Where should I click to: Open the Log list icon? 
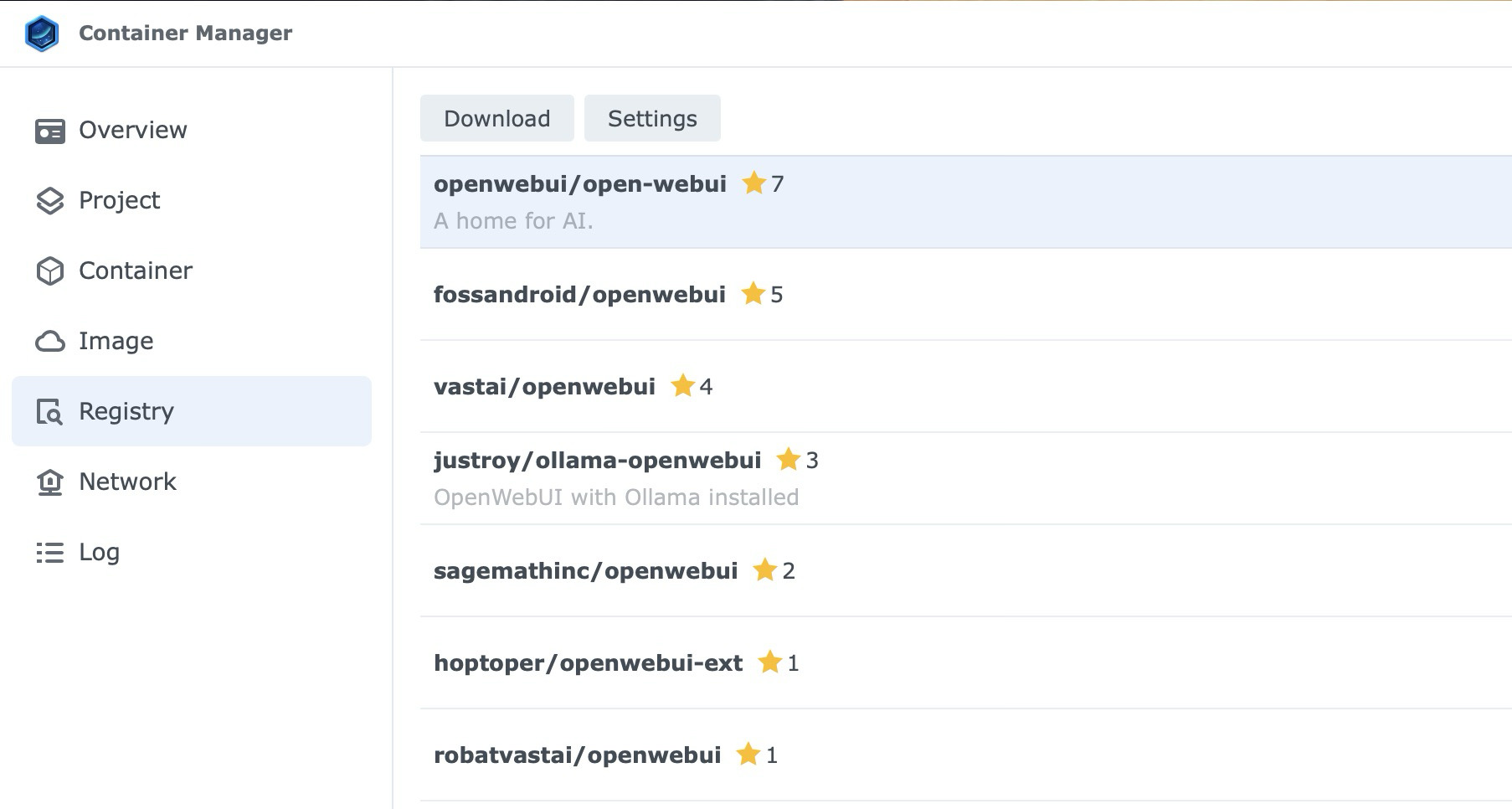click(x=50, y=552)
